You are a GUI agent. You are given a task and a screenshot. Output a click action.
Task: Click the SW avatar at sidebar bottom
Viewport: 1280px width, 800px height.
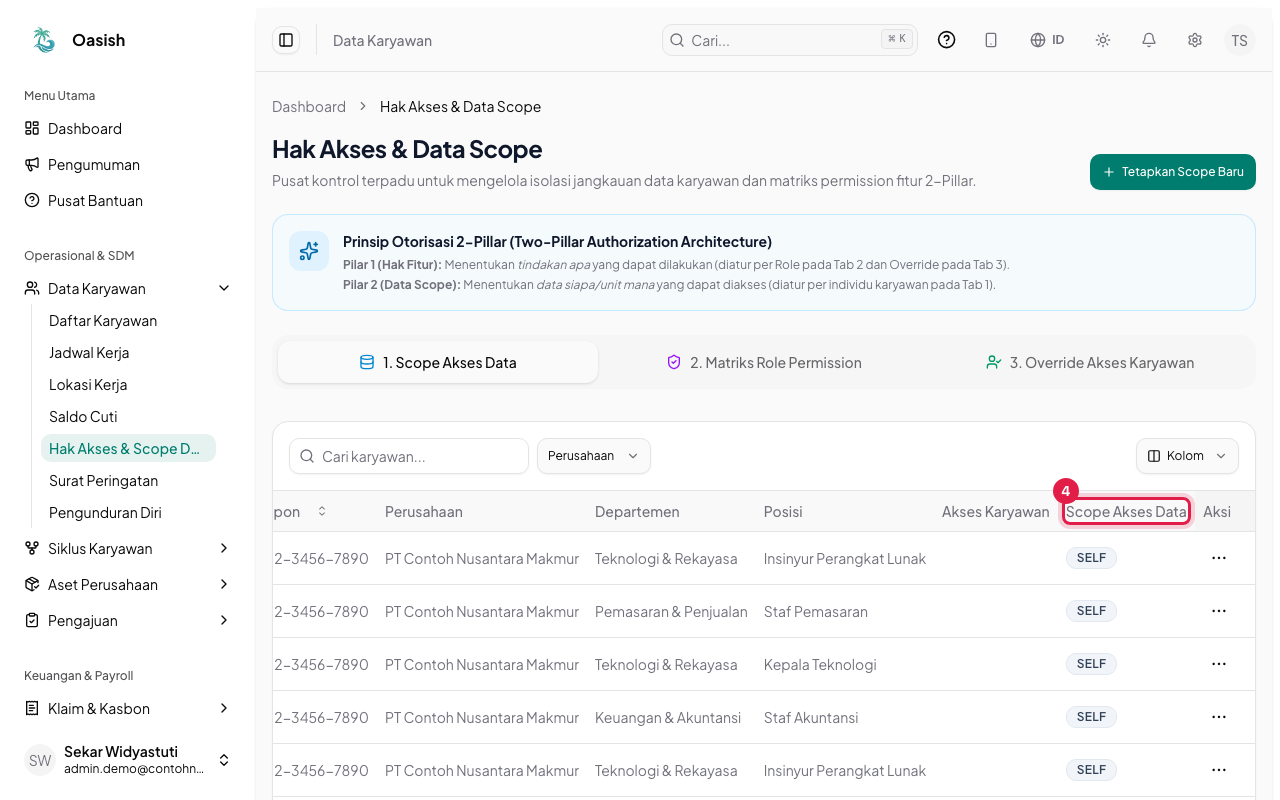(40, 760)
